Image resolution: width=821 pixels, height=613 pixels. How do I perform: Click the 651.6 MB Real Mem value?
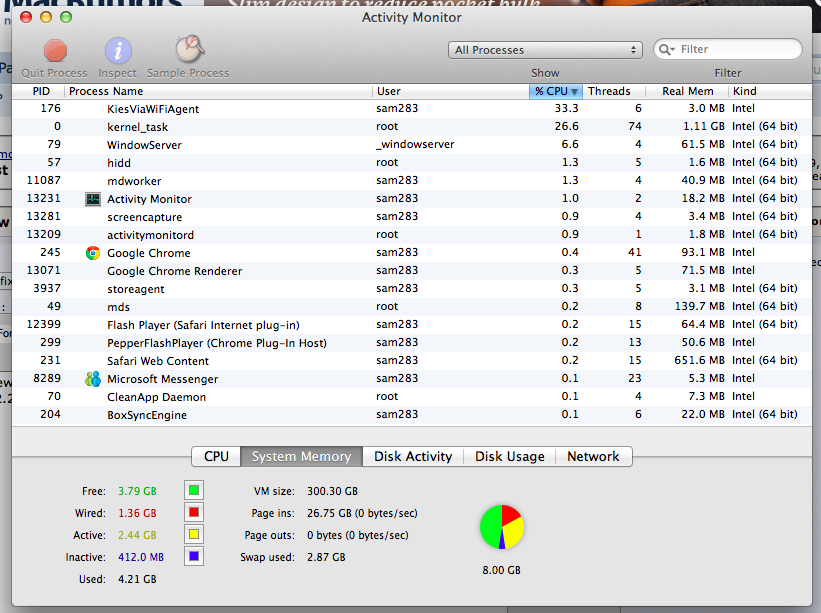tap(700, 360)
